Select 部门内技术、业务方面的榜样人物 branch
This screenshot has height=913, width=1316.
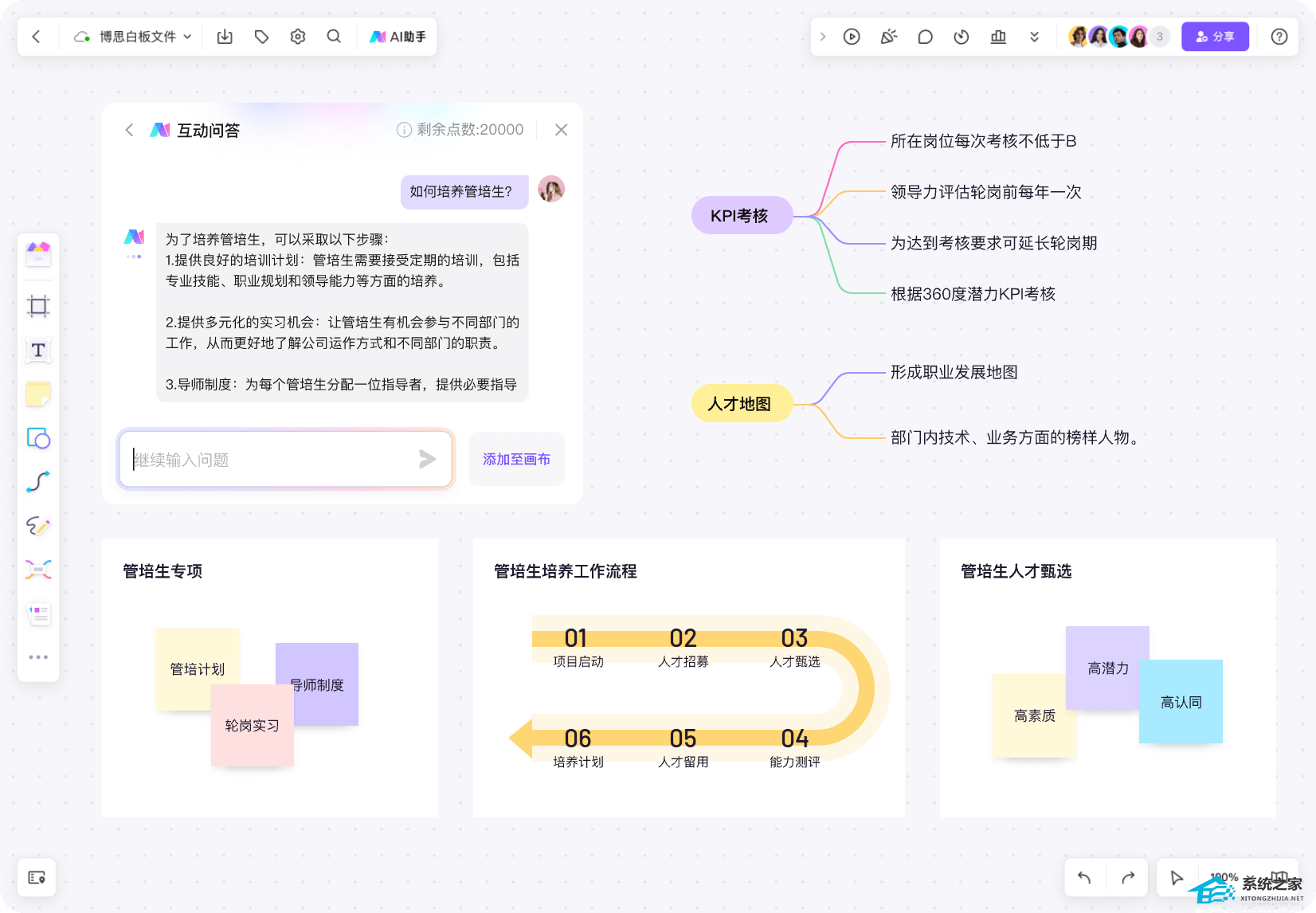point(1017,437)
